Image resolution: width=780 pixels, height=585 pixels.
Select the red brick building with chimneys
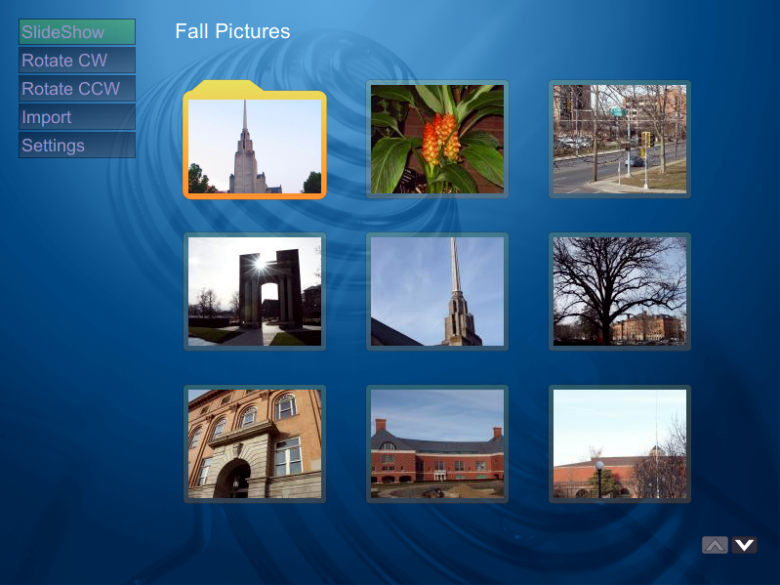(x=437, y=444)
